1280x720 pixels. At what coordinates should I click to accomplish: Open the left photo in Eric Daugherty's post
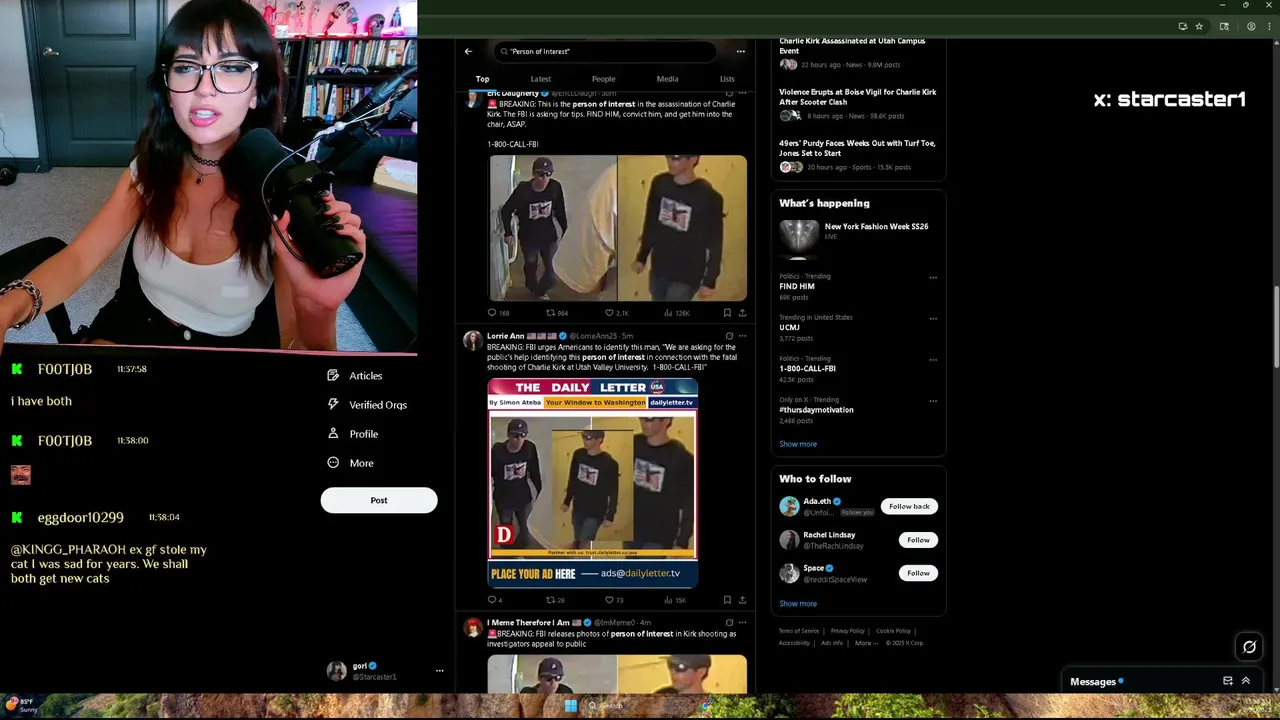pos(552,228)
